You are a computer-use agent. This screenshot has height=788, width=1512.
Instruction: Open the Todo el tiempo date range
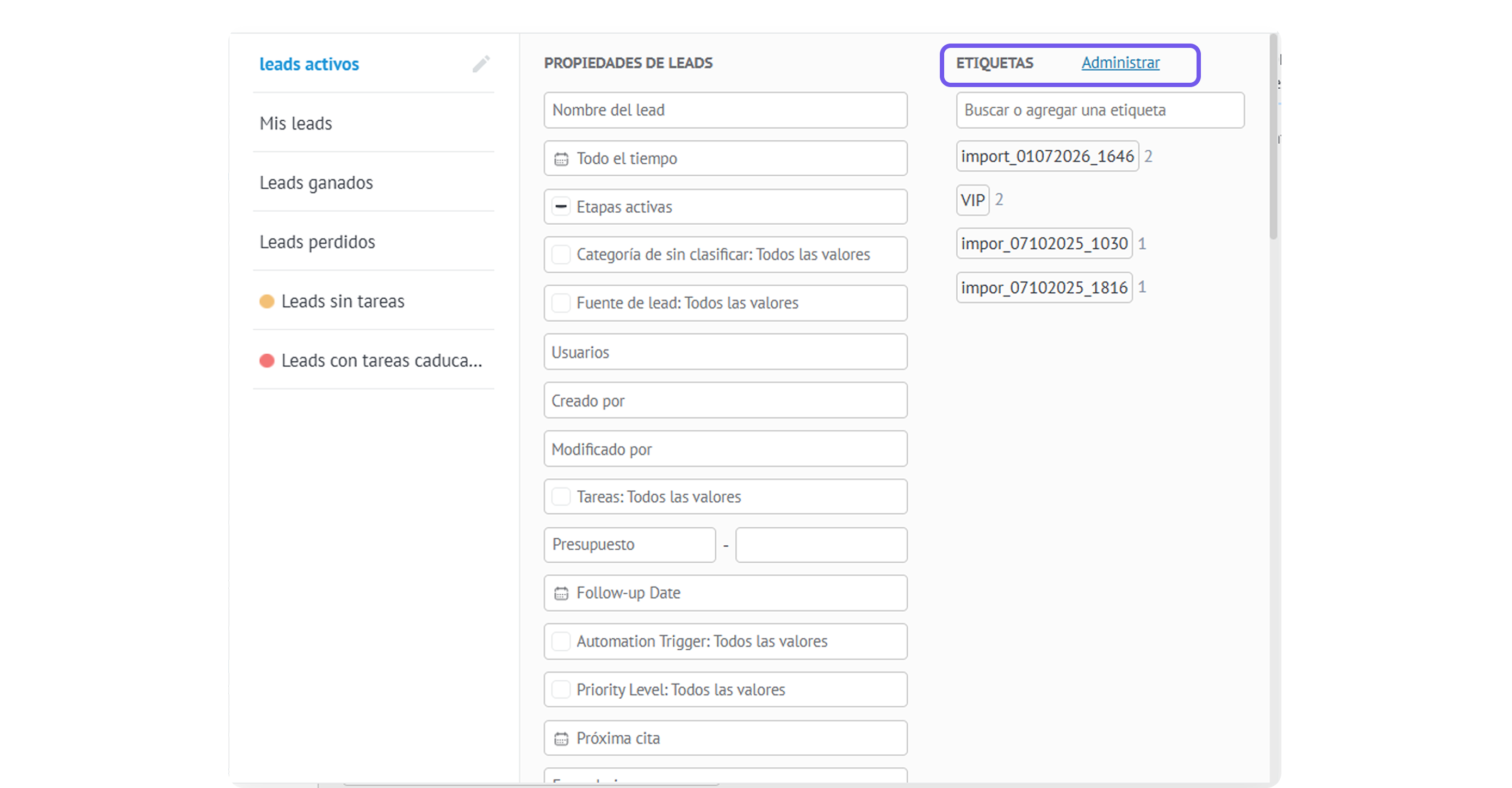(x=726, y=158)
